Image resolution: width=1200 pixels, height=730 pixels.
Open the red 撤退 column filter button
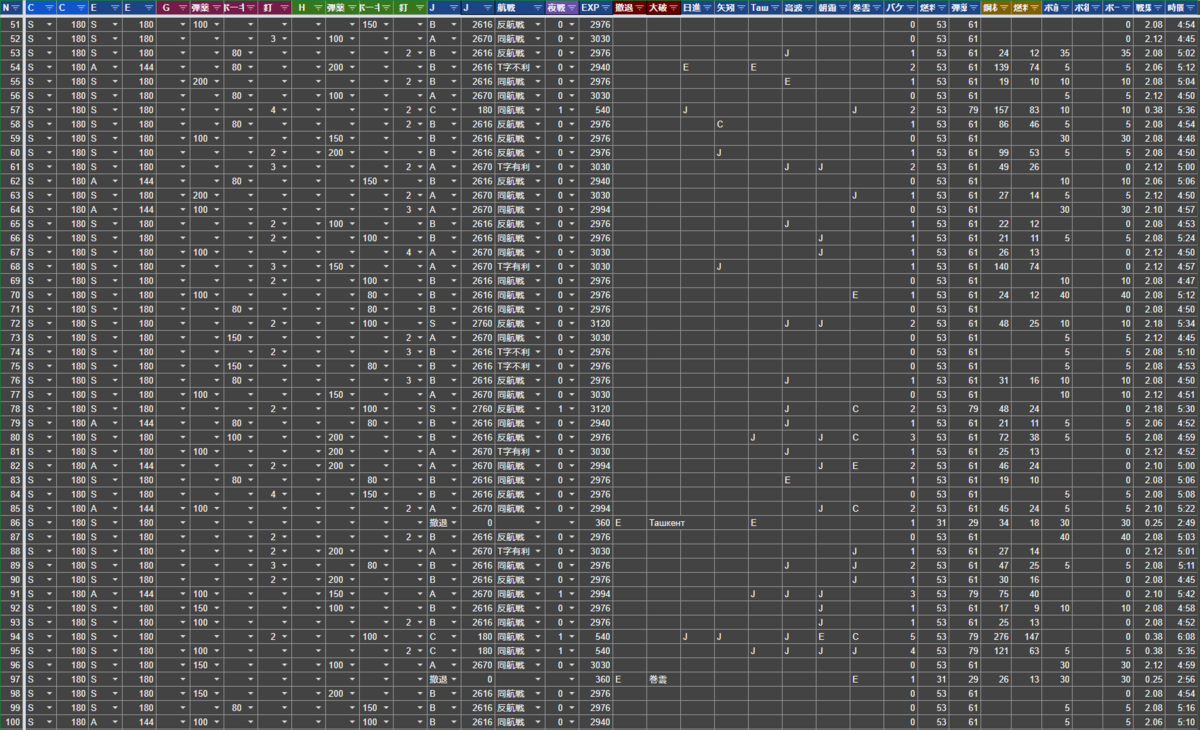tap(639, 8)
